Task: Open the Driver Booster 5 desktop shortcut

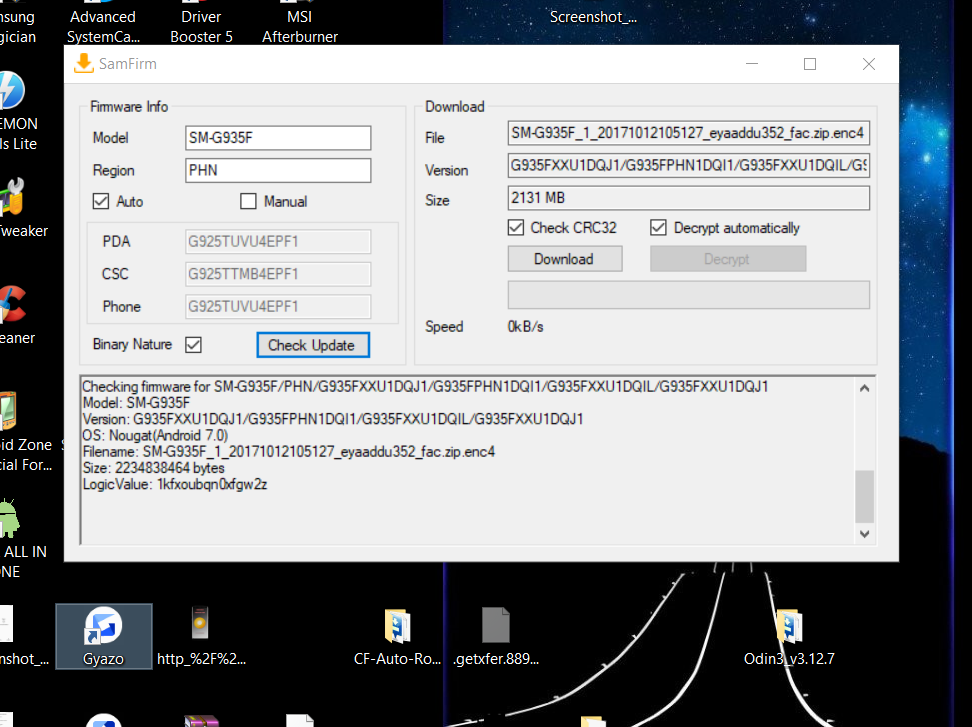Action: (201, 22)
